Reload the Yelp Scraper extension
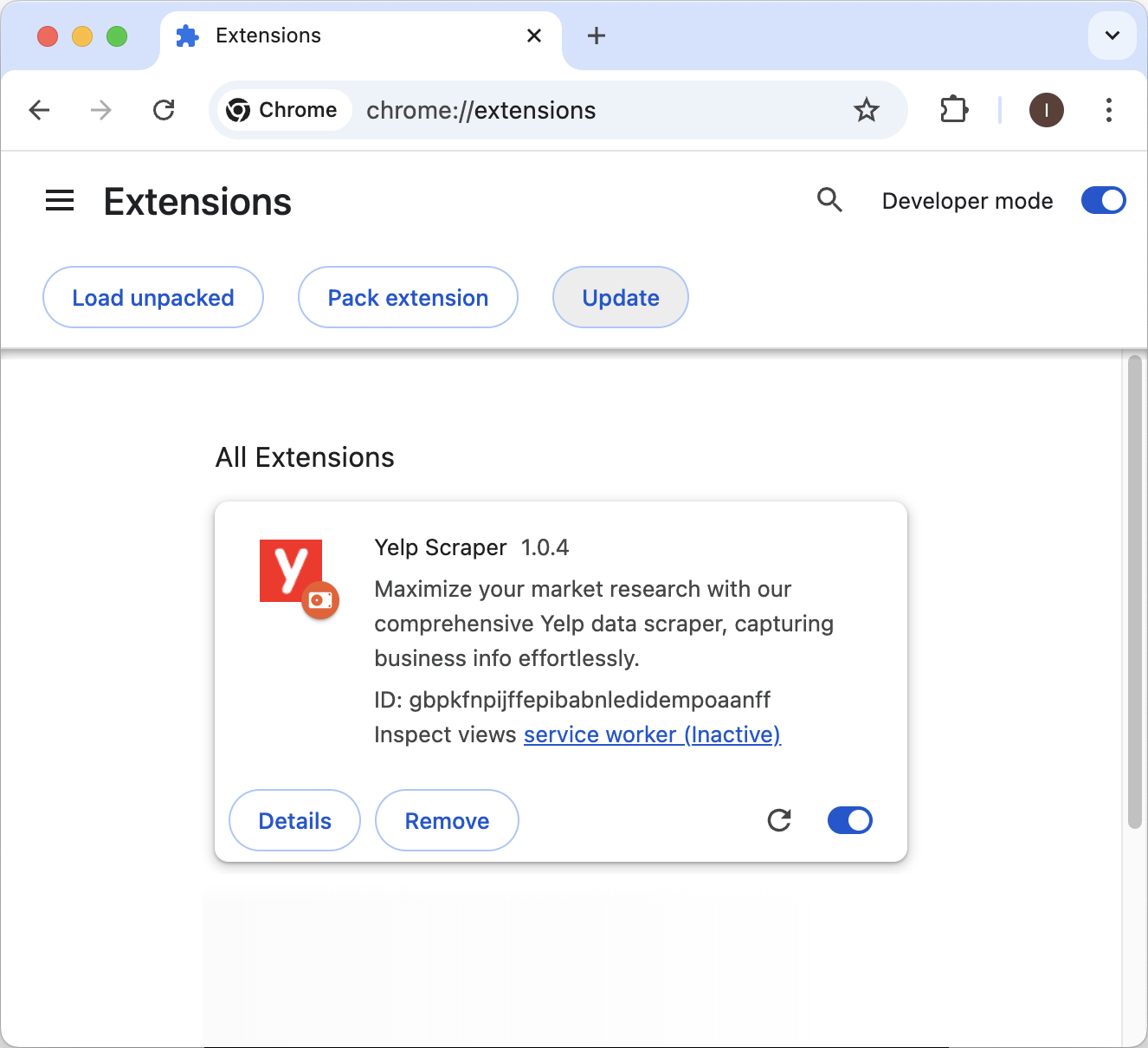The image size is (1148, 1048). pos(779,820)
